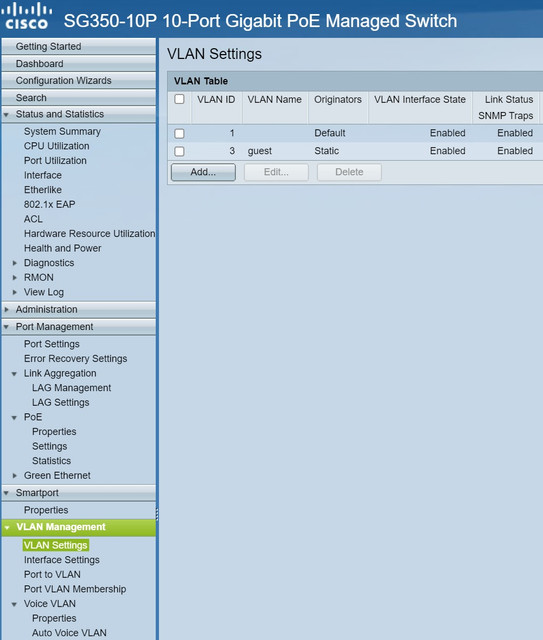Collapse the Port Management arrow
543x640 pixels.
7,327
